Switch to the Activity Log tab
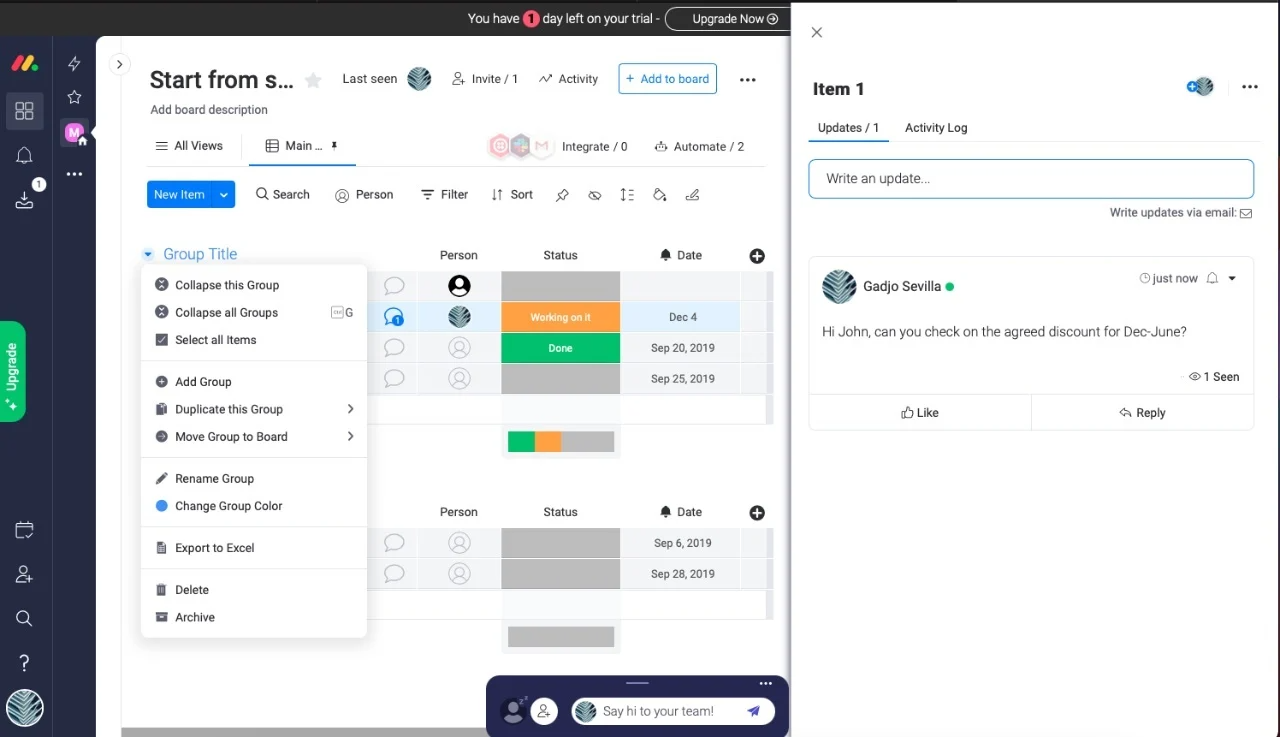This screenshot has height=737, width=1280. tap(935, 128)
